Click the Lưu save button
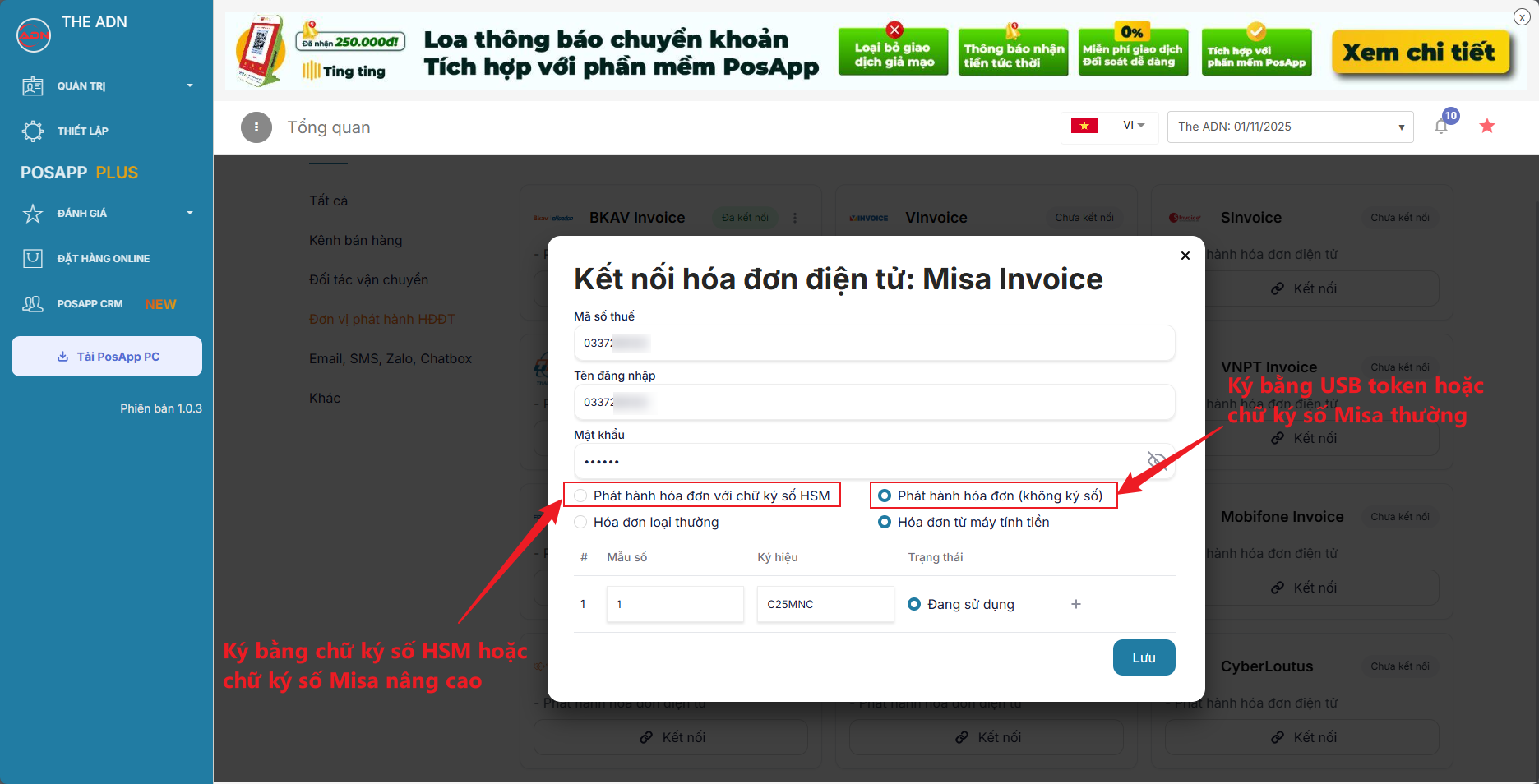The width and height of the screenshot is (1539, 784). pyautogui.click(x=1144, y=657)
